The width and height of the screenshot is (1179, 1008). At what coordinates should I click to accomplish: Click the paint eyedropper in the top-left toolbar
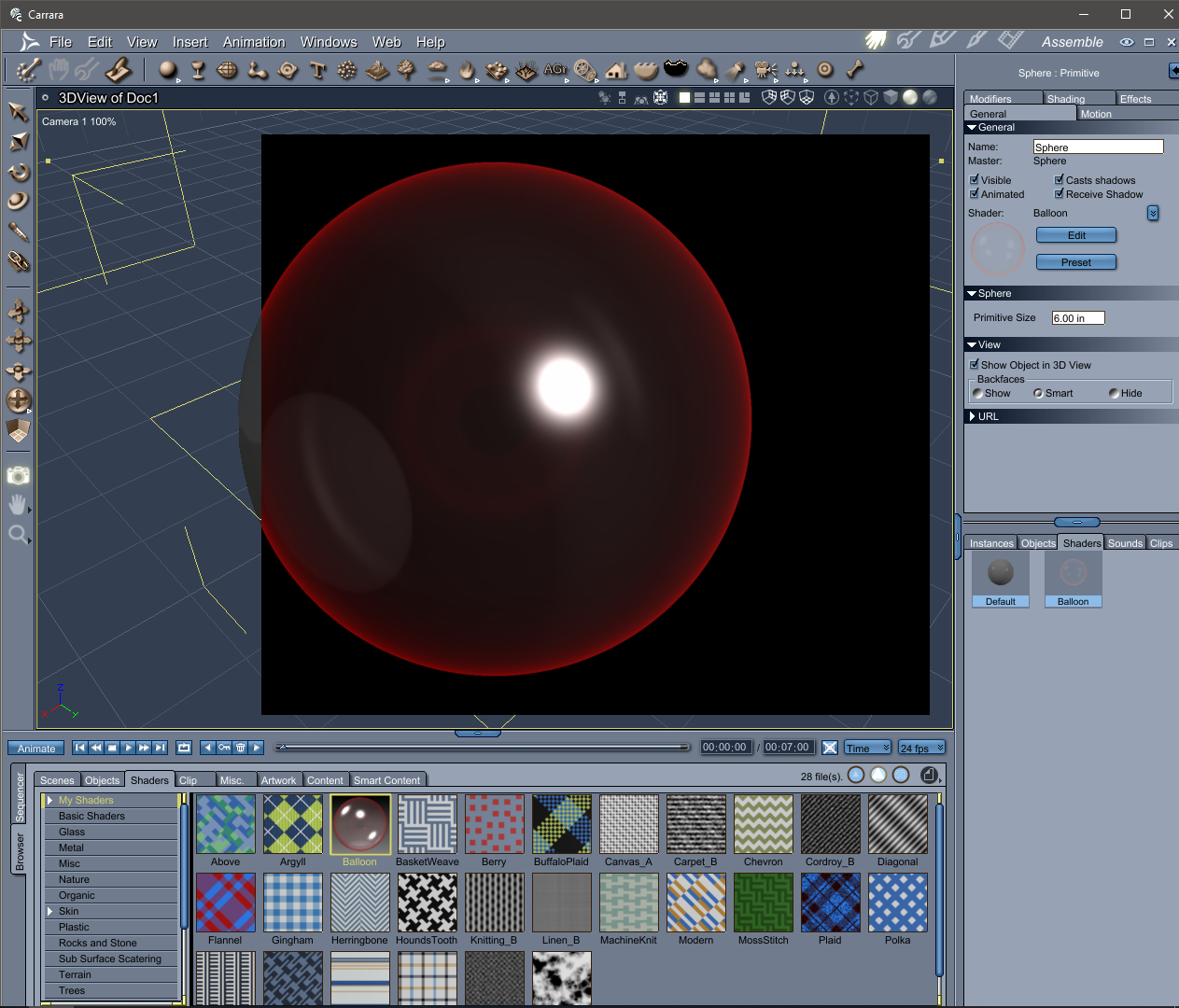[28, 70]
